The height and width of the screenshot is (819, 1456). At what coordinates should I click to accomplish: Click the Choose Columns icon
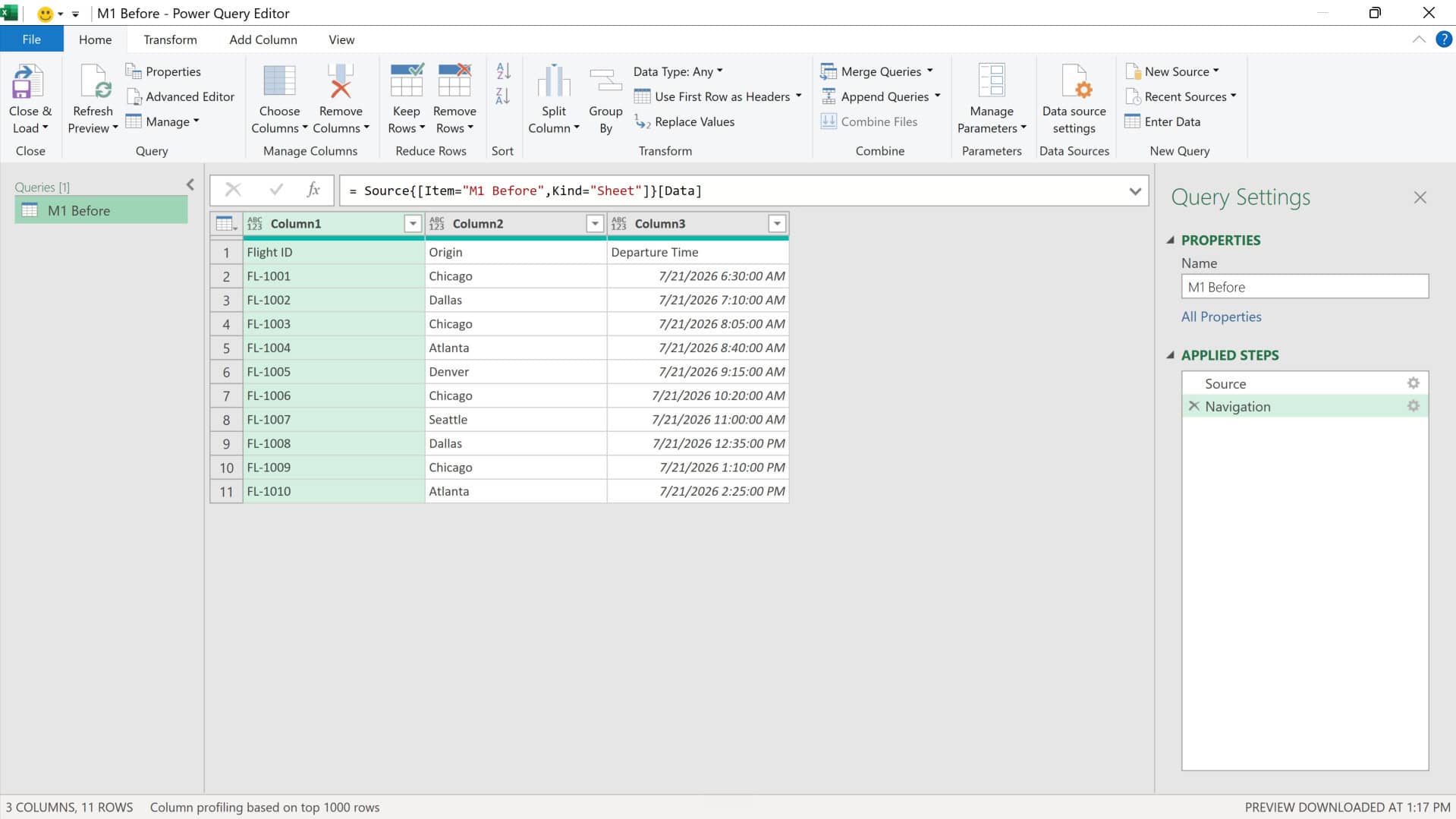point(279,82)
